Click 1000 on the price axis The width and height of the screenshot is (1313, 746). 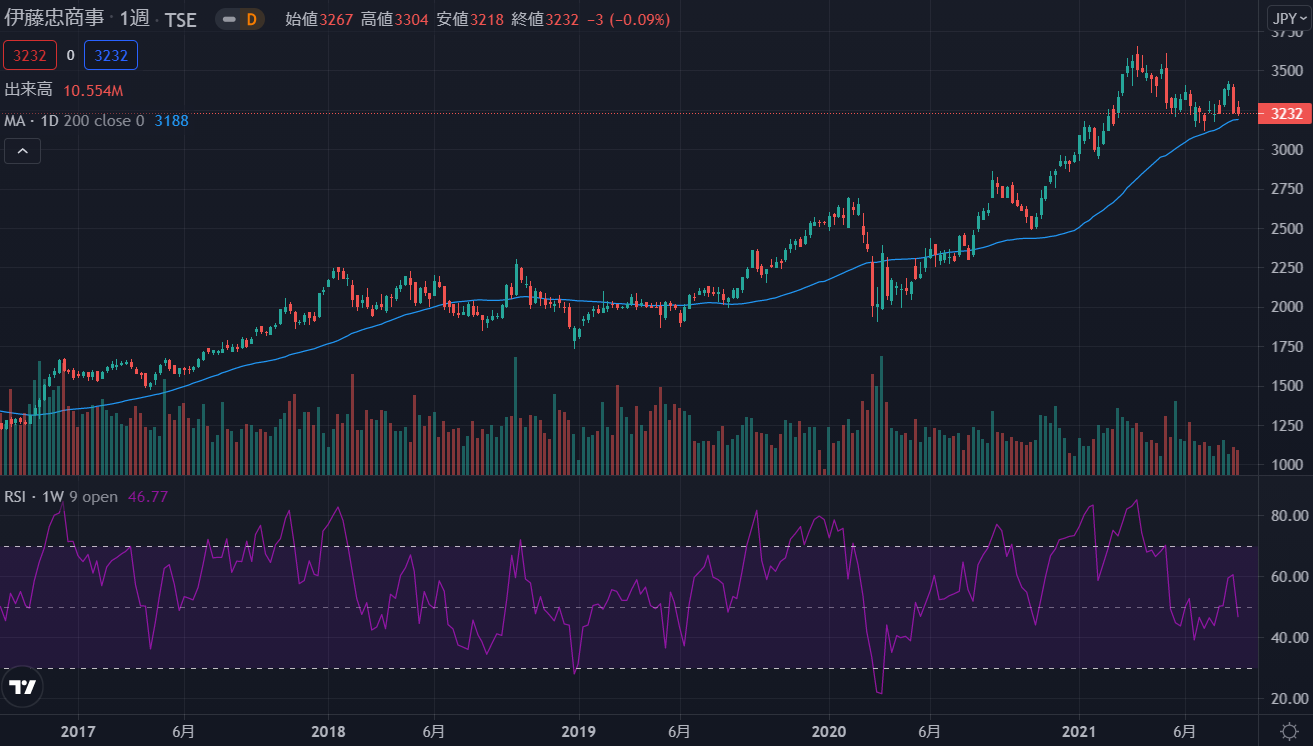click(1287, 465)
